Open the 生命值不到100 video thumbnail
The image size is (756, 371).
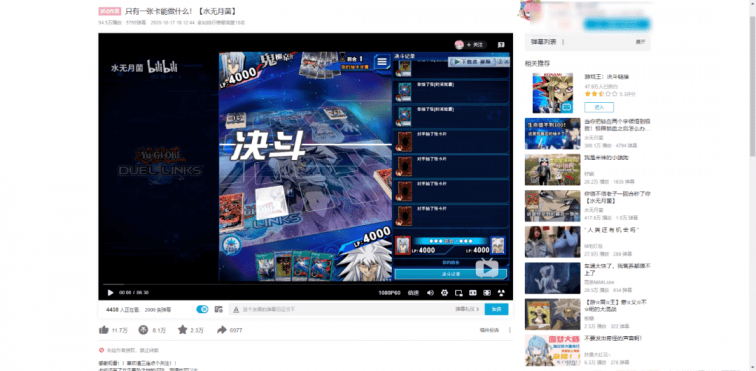(x=553, y=134)
